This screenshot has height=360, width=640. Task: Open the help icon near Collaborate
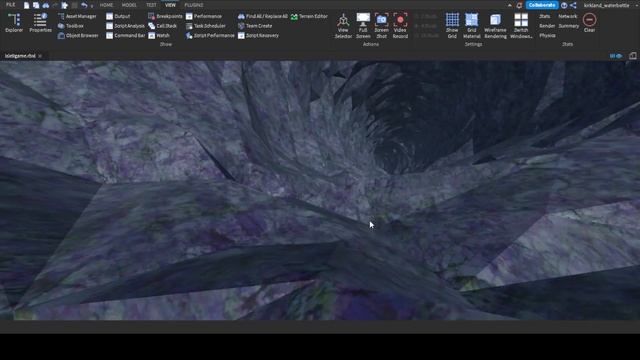[564, 5]
